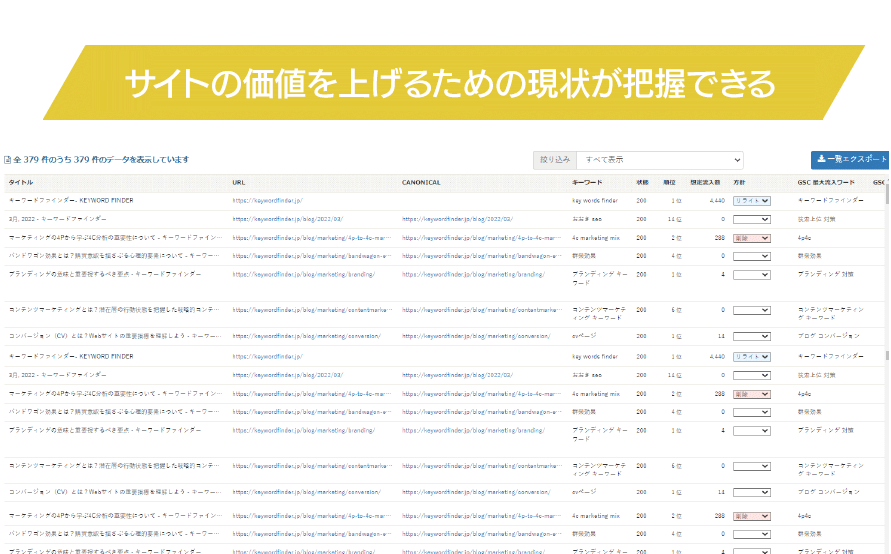The width and height of the screenshot is (891, 554).
Task: Open the marketing/conversion/ URL link
Action: tap(306, 337)
